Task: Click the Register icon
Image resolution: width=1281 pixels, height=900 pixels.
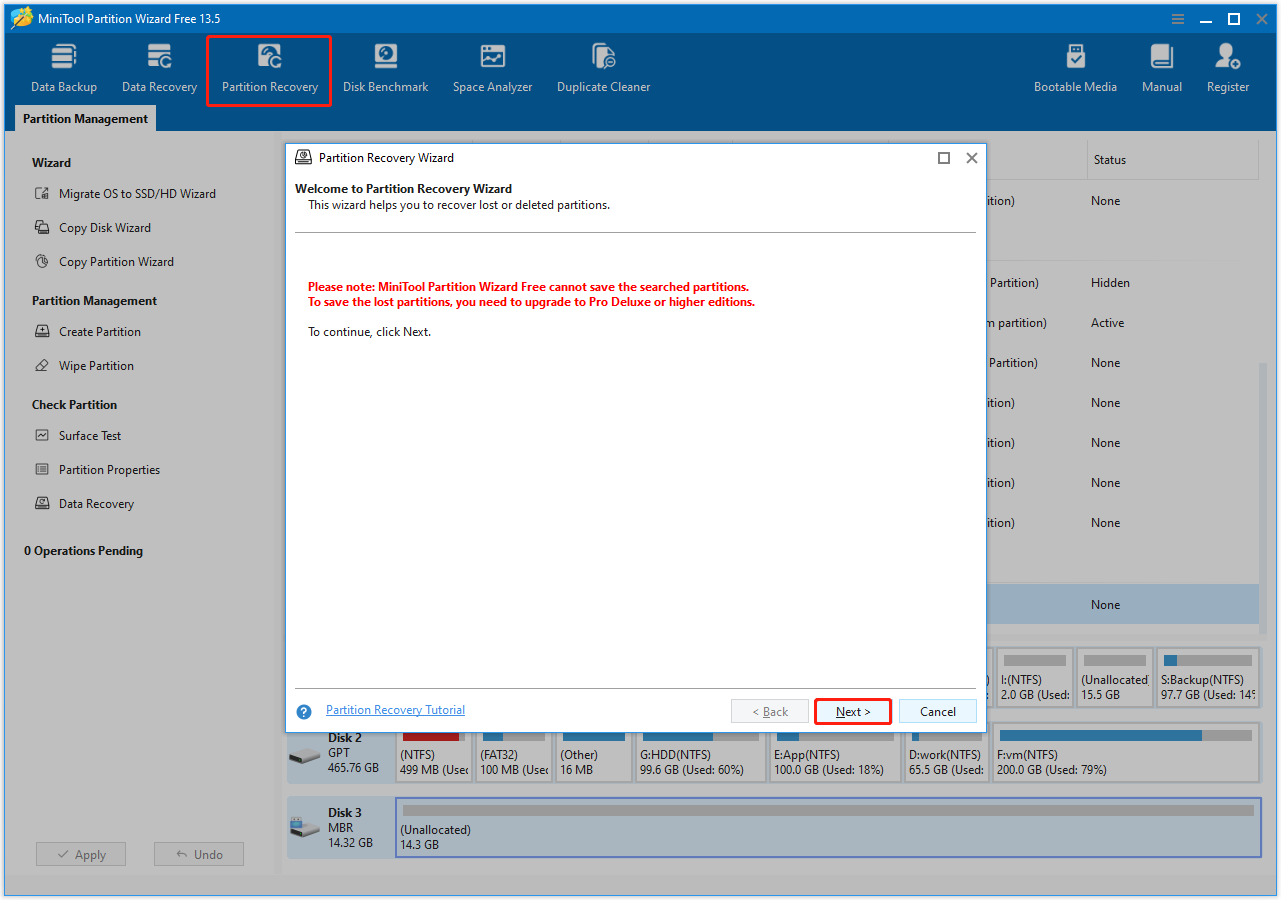Action: 1227,66
